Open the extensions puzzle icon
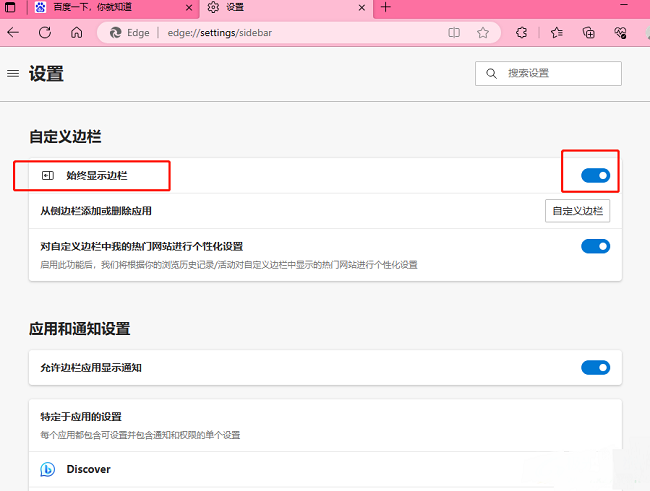 521,32
